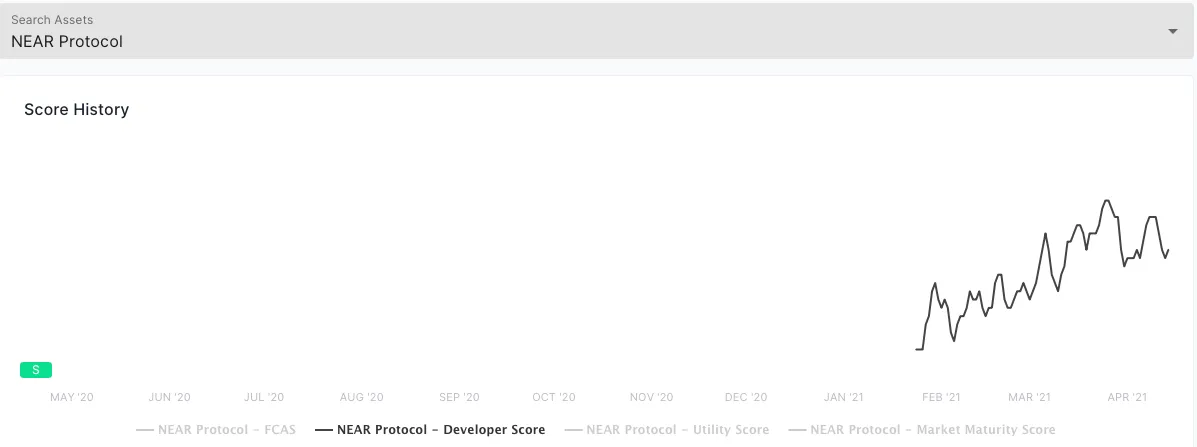Click the APR '21 axis label
This screenshot has width=1197, height=447.
pyautogui.click(x=1127, y=397)
